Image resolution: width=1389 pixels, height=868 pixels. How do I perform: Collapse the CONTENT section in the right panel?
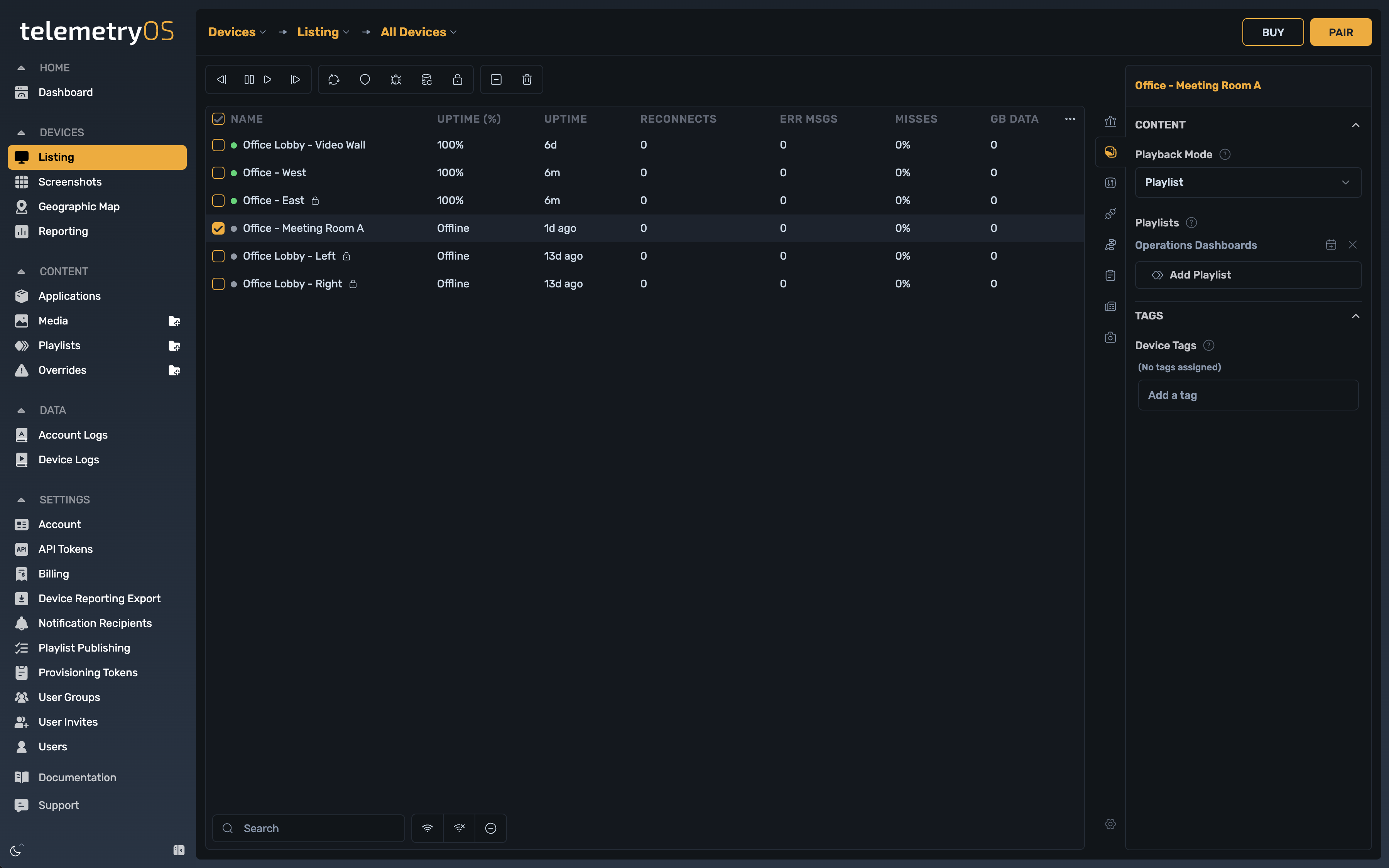click(x=1356, y=125)
